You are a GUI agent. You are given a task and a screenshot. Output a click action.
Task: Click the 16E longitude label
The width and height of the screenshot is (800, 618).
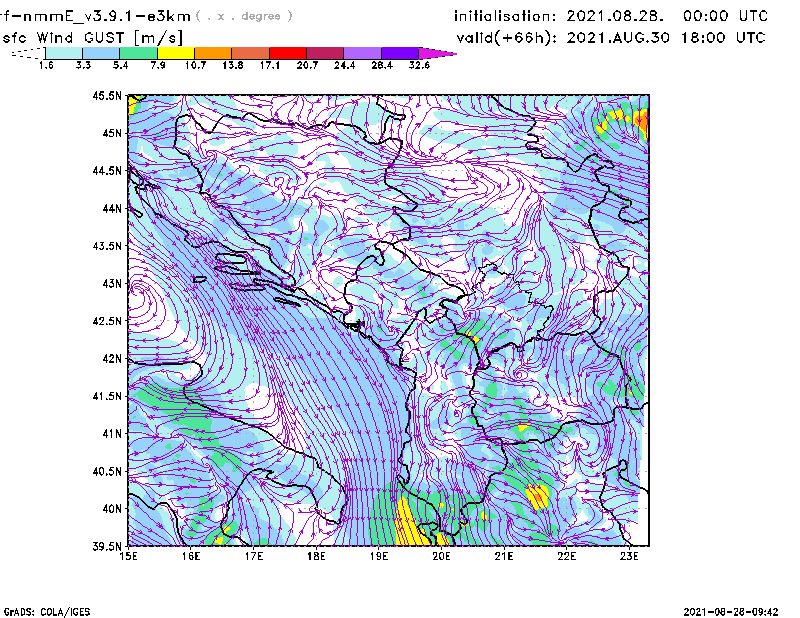click(x=191, y=556)
